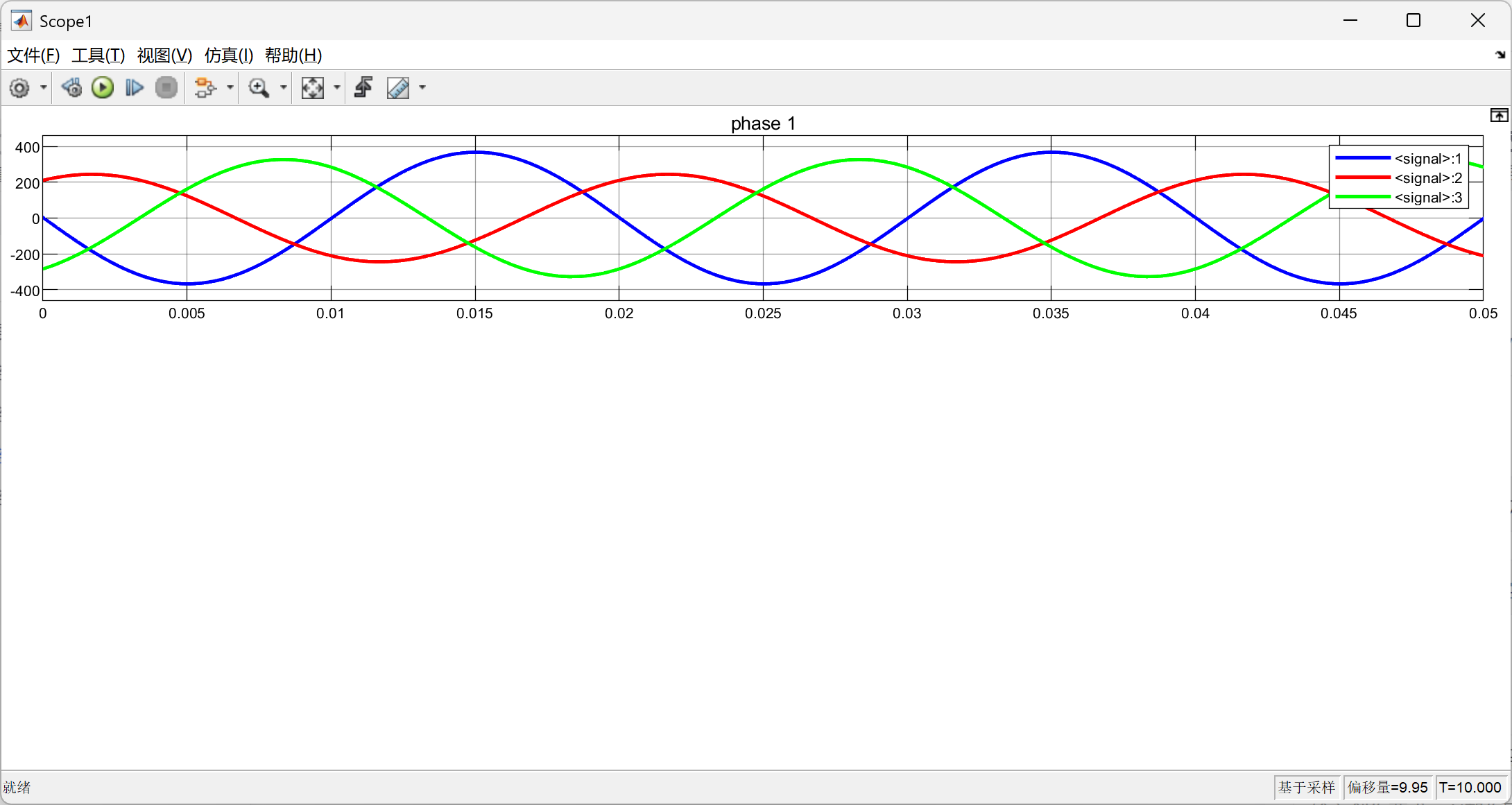Open scope configuration properties gear
The width and height of the screenshot is (1512, 805).
(x=19, y=88)
